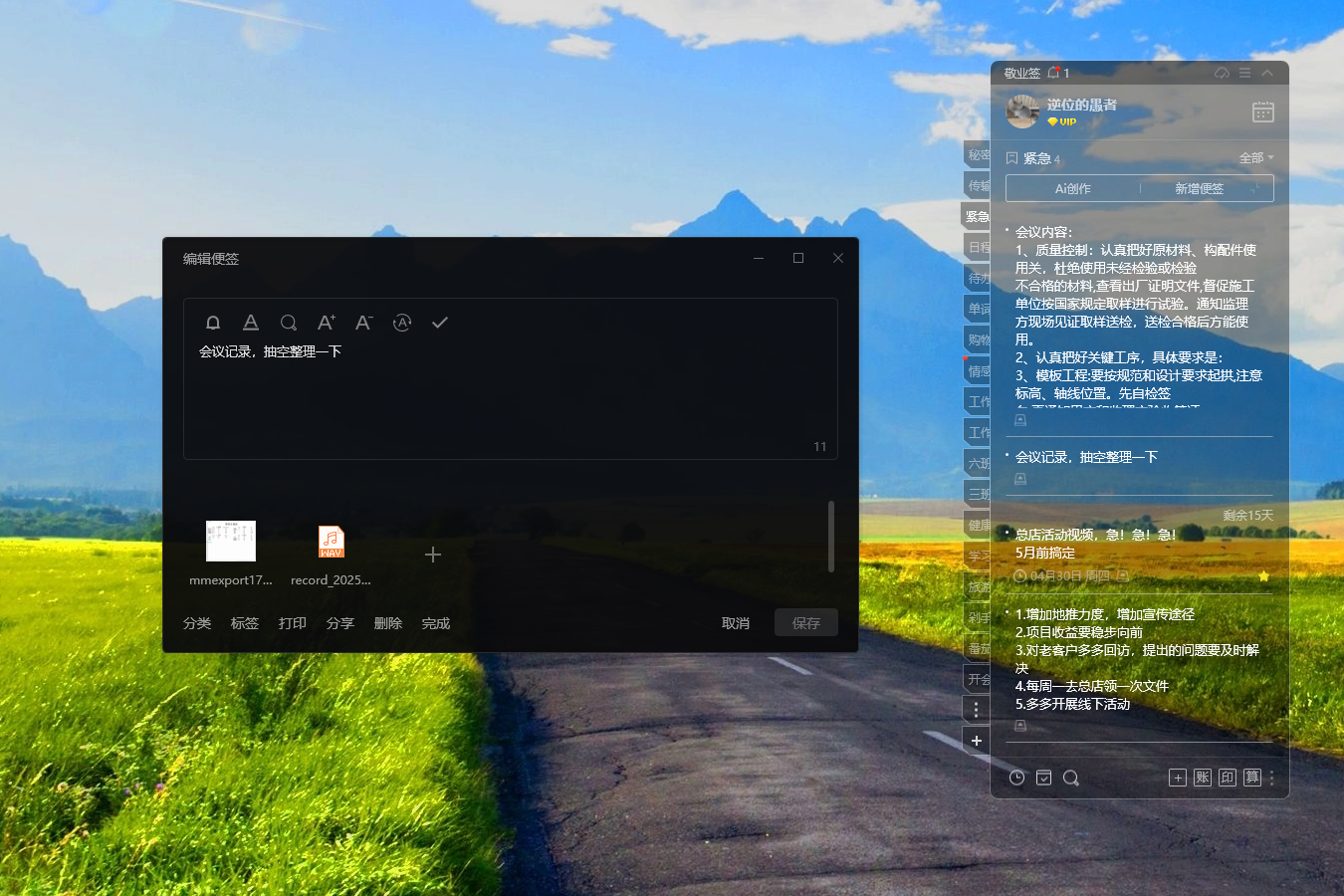This screenshot has width=1344, height=896.
Task: Toggle the checkmark completion tool in editor
Action: point(439,322)
